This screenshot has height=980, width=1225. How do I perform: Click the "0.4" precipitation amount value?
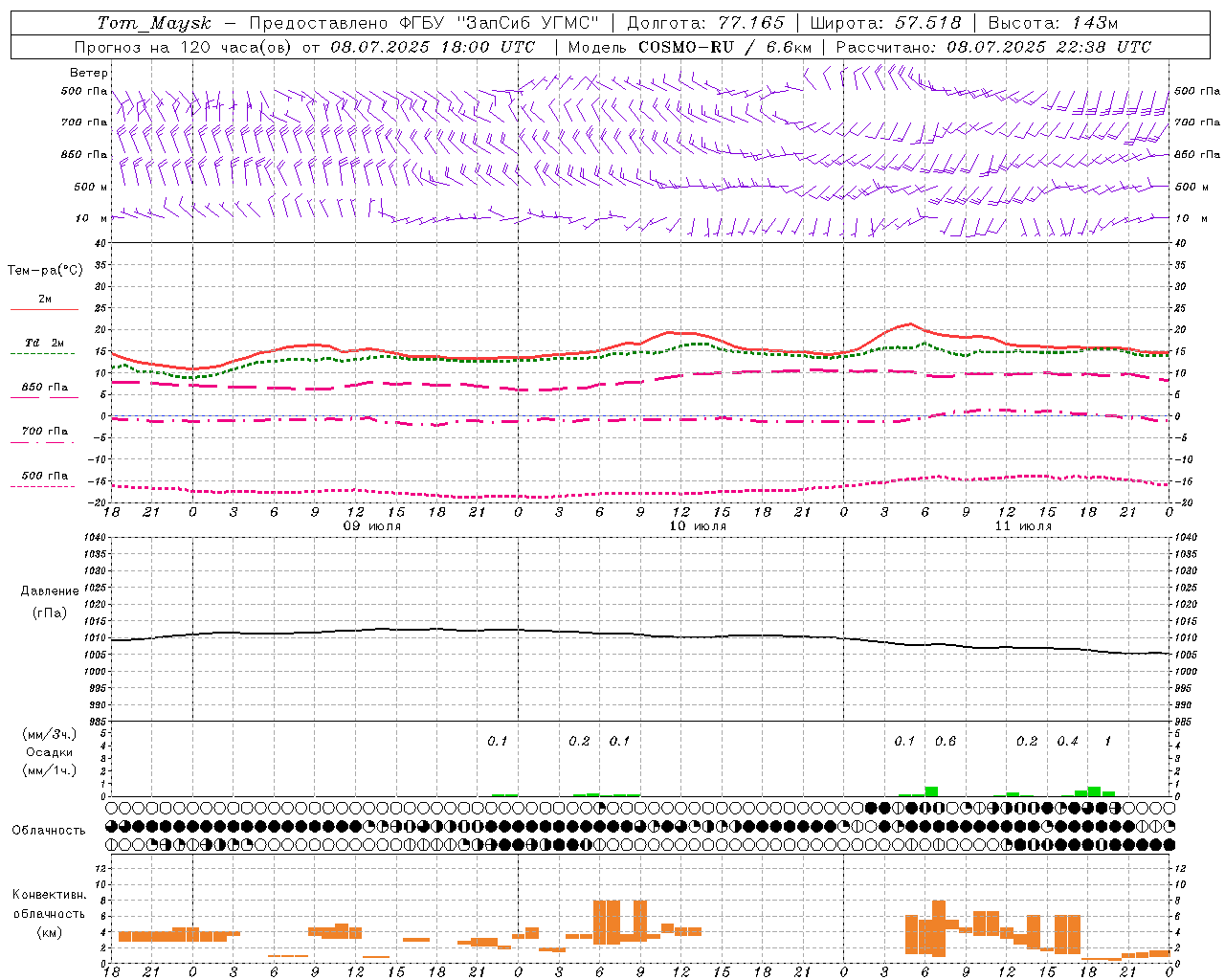click(x=1067, y=742)
